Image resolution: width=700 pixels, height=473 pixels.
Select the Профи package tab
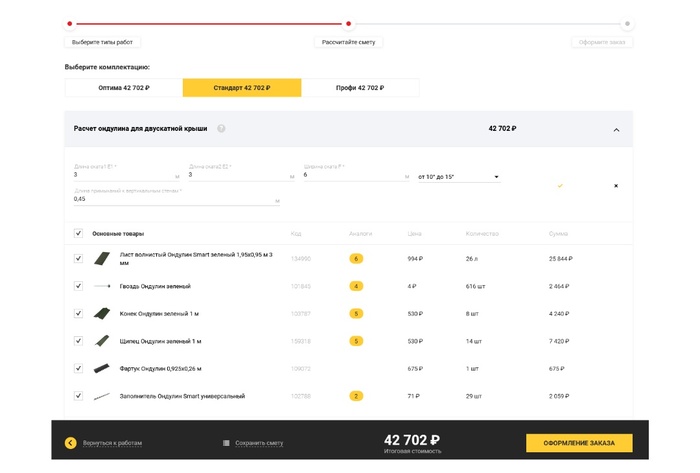(x=360, y=88)
